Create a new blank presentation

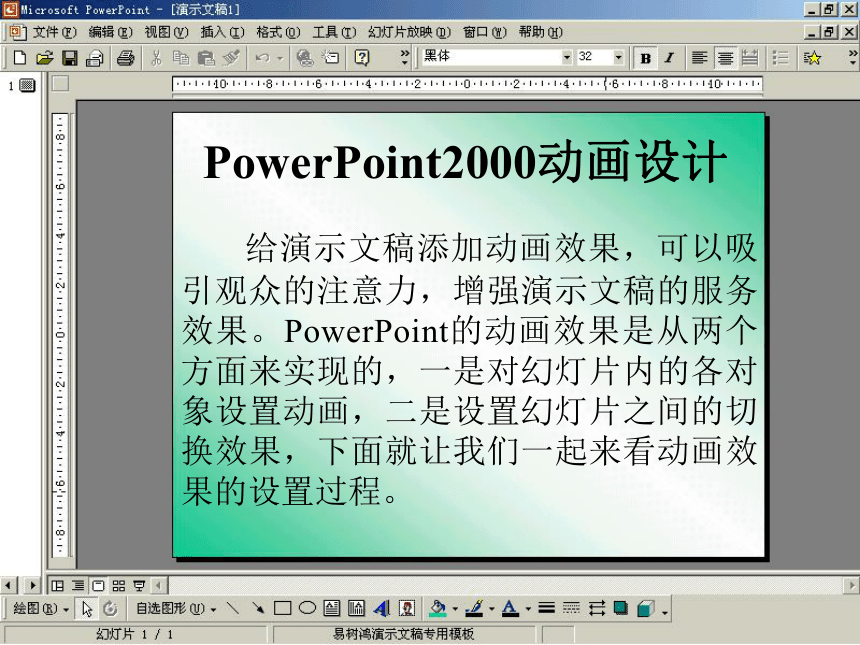(x=19, y=58)
